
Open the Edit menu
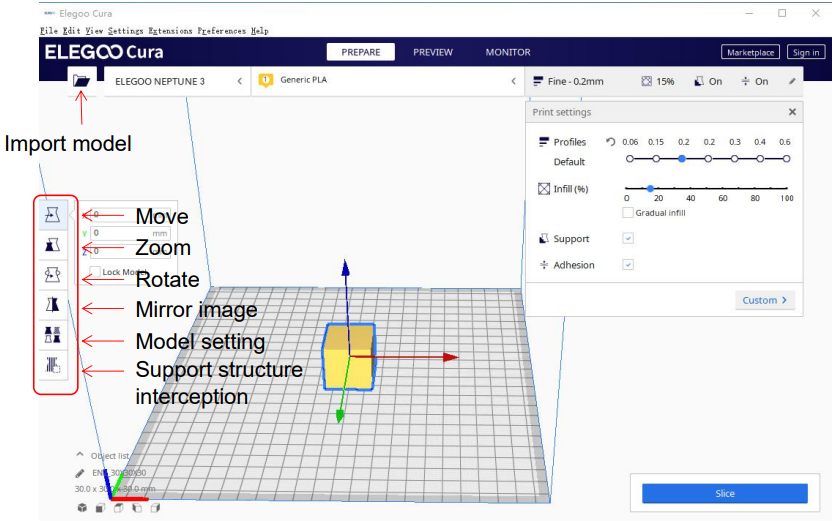click(x=71, y=31)
